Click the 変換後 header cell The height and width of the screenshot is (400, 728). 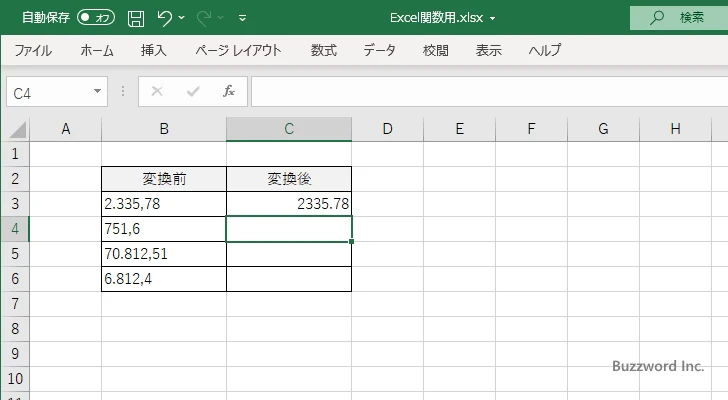(289, 179)
